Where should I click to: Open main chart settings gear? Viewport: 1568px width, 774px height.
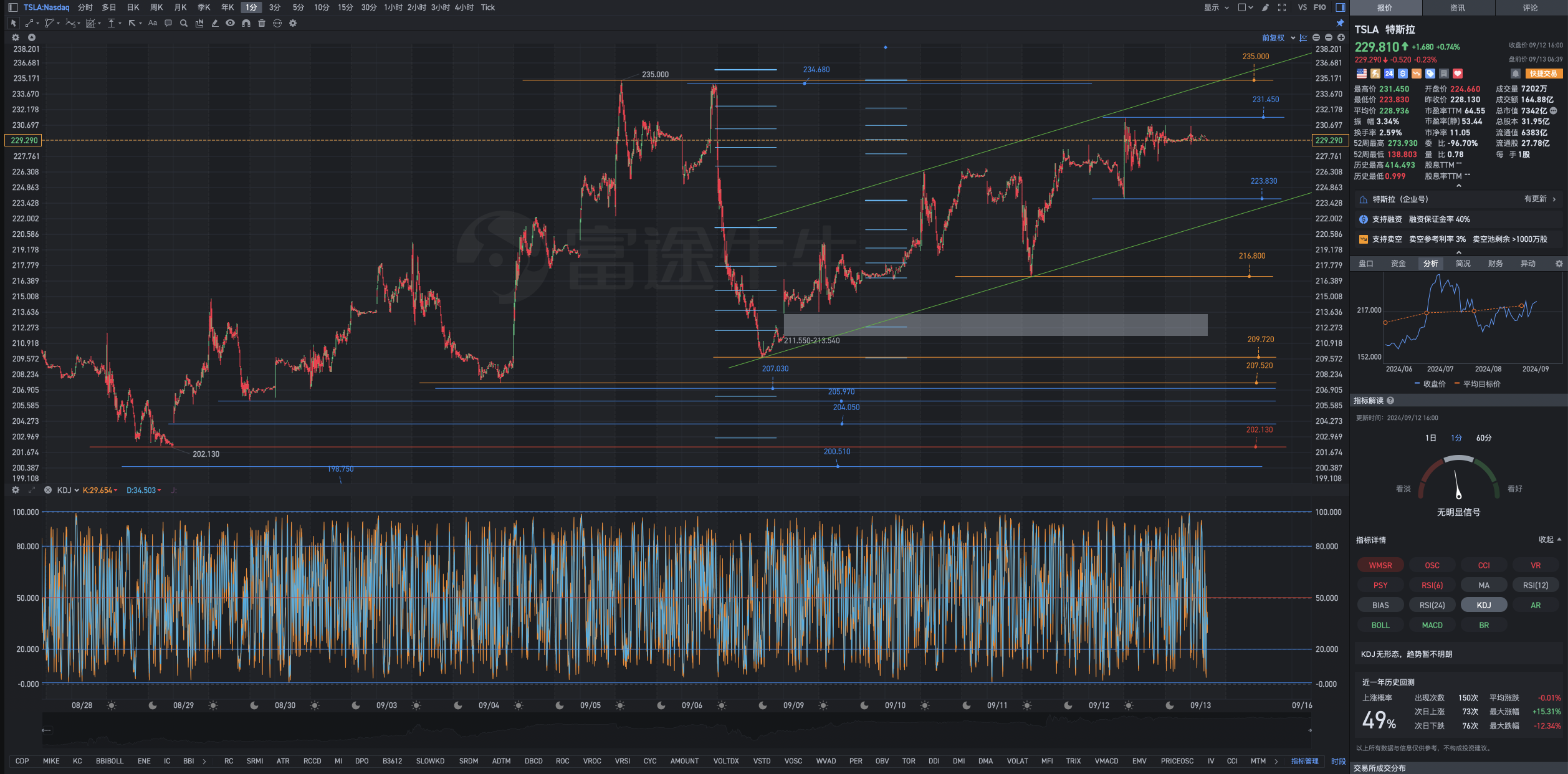[16, 37]
